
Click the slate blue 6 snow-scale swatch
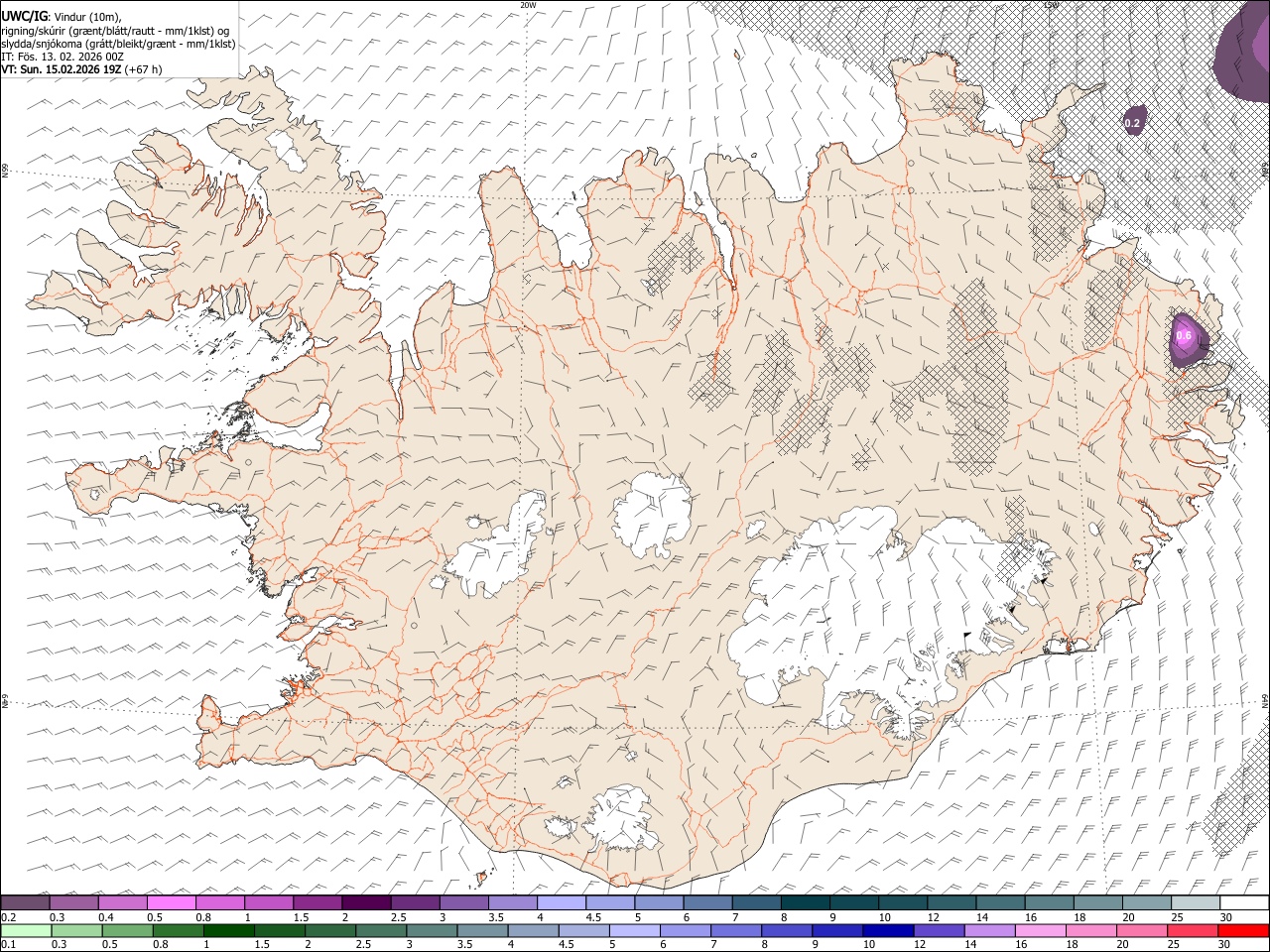click(x=708, y=903)
